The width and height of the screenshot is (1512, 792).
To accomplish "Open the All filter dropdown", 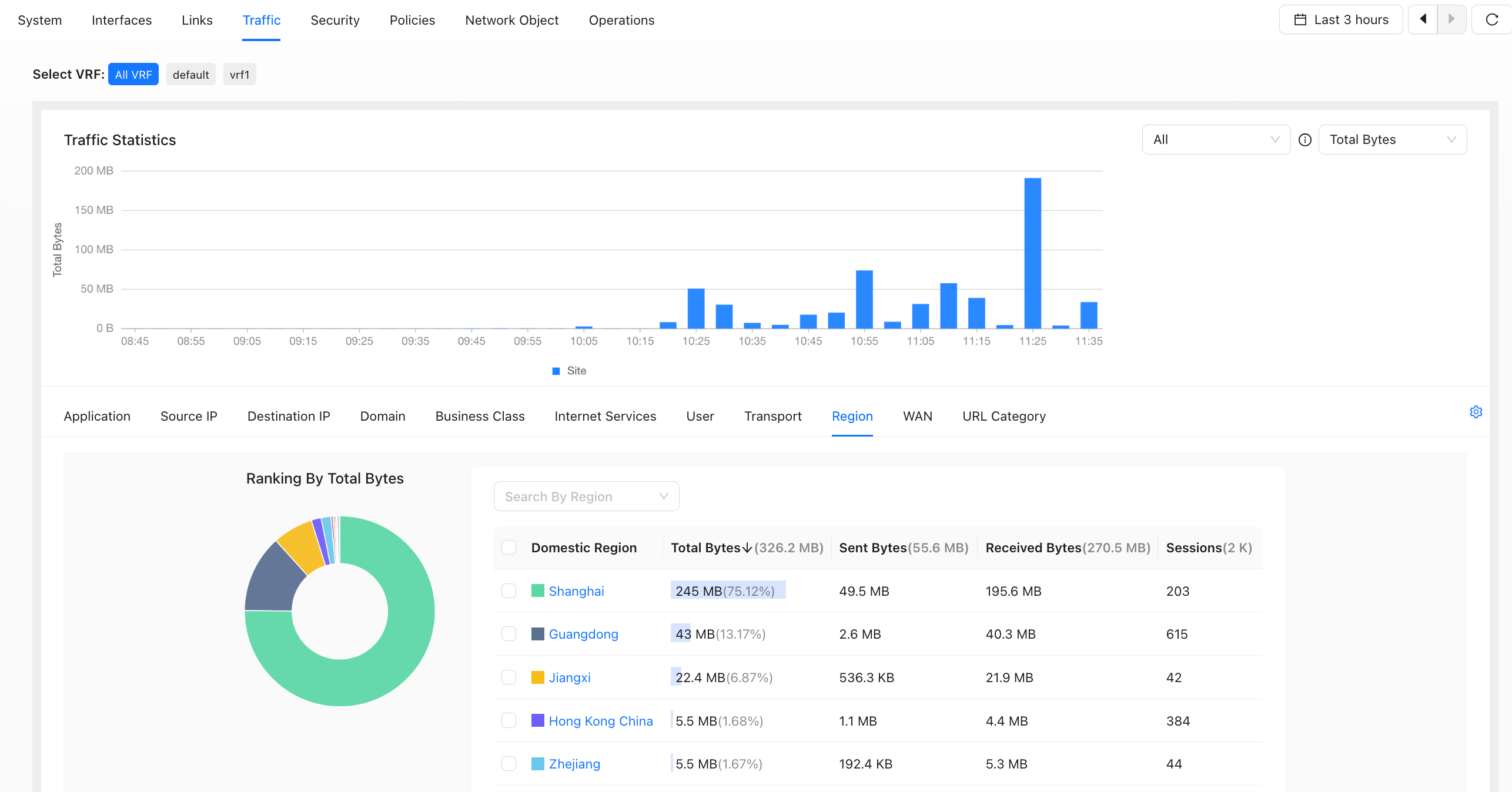I will pyautogui.click(x=1216, y=140).
